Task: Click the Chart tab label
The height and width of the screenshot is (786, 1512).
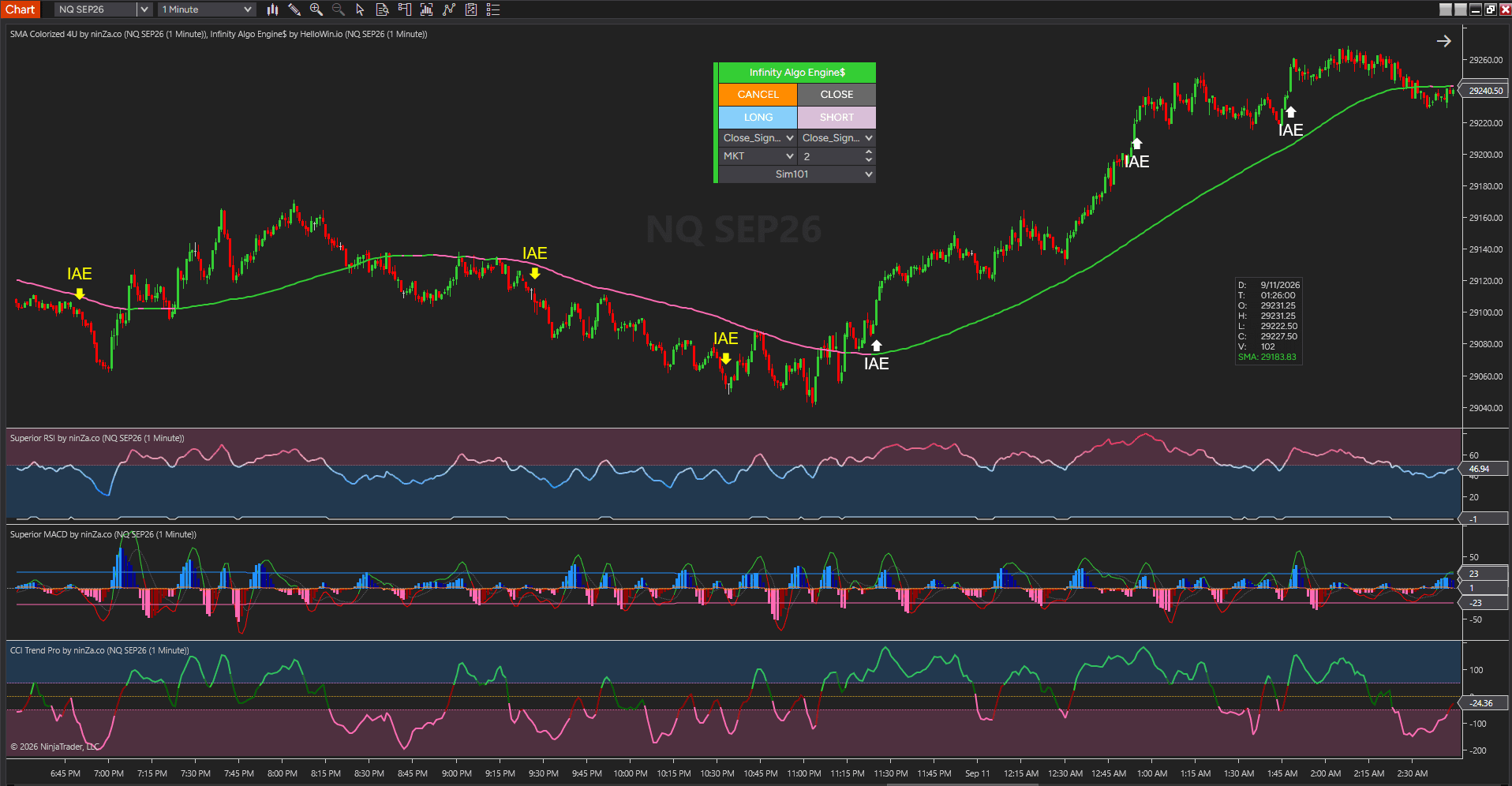Action: pos(21,9)
